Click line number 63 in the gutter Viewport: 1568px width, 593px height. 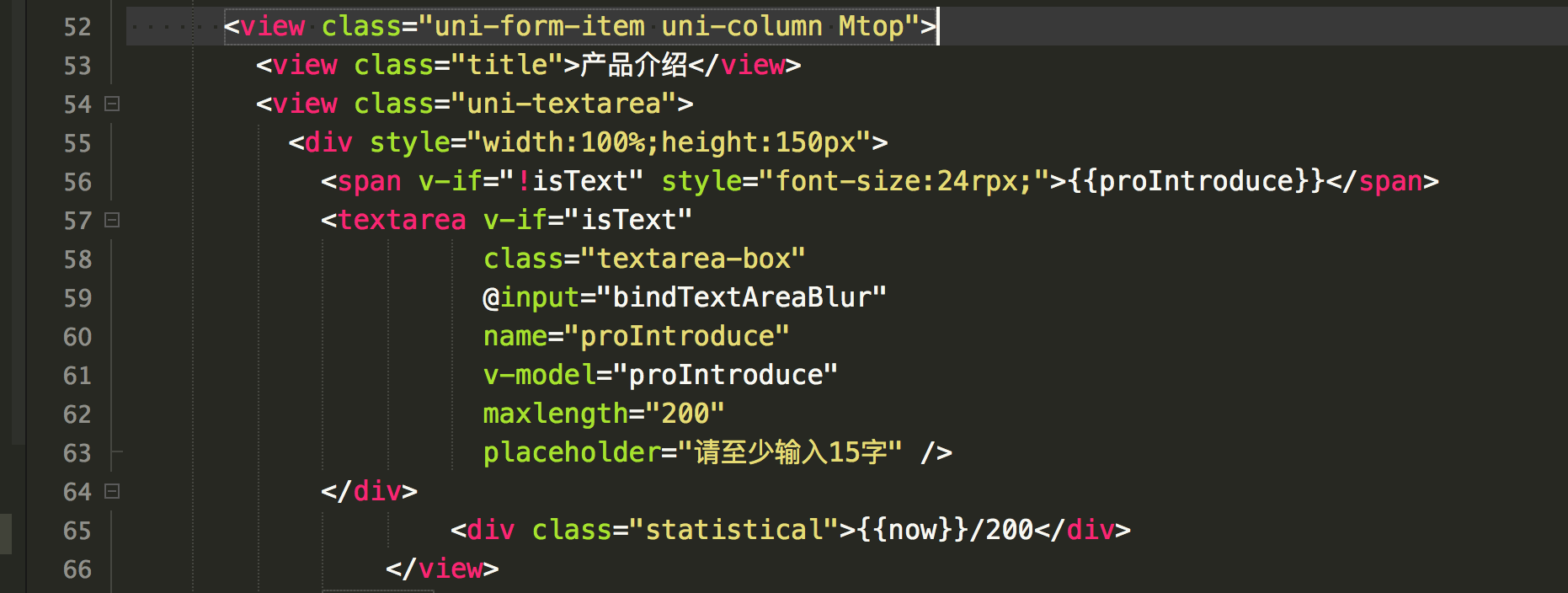point(77,453)
